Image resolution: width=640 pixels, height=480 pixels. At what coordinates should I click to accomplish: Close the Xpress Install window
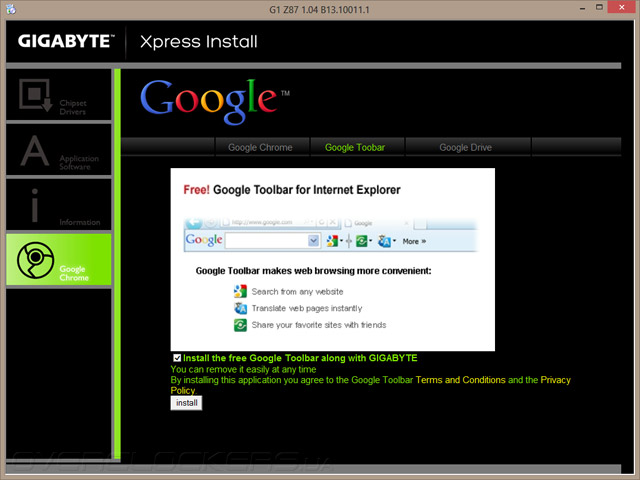[621, 7]
